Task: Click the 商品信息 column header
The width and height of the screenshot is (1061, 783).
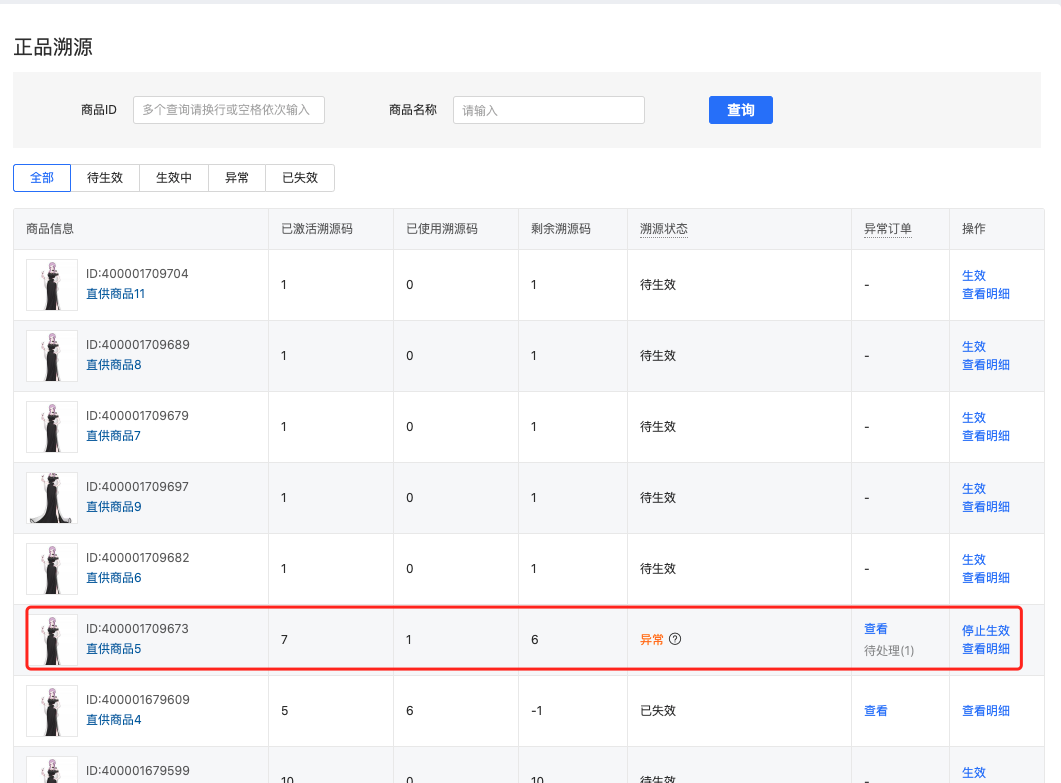Action: [50, 229]
